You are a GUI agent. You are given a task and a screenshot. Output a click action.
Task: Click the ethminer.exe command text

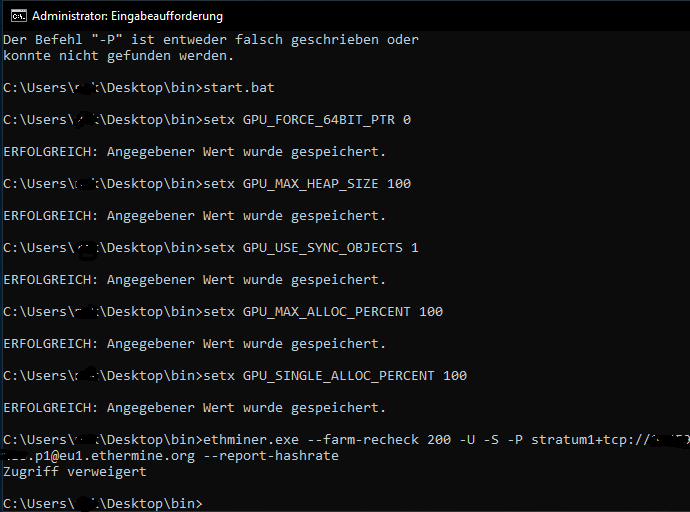pyautogui.click(x=251, y=439)
